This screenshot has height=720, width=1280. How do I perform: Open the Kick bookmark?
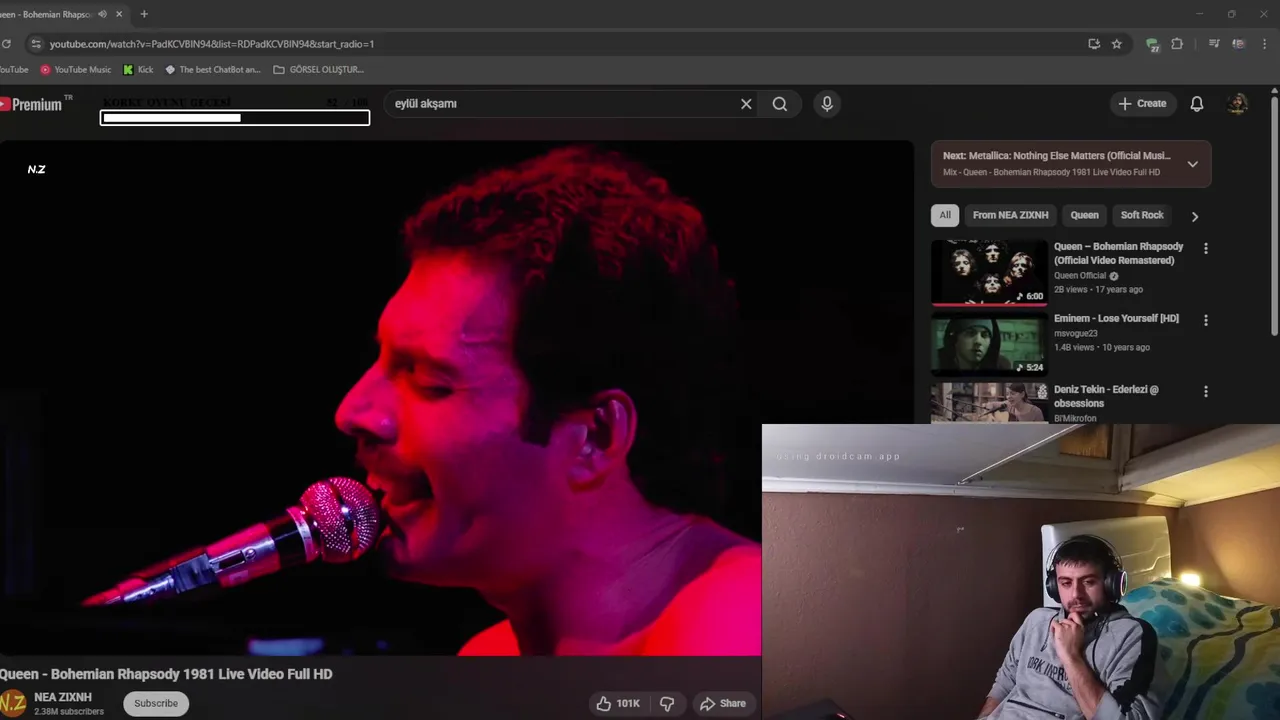[x=138, y=70]
